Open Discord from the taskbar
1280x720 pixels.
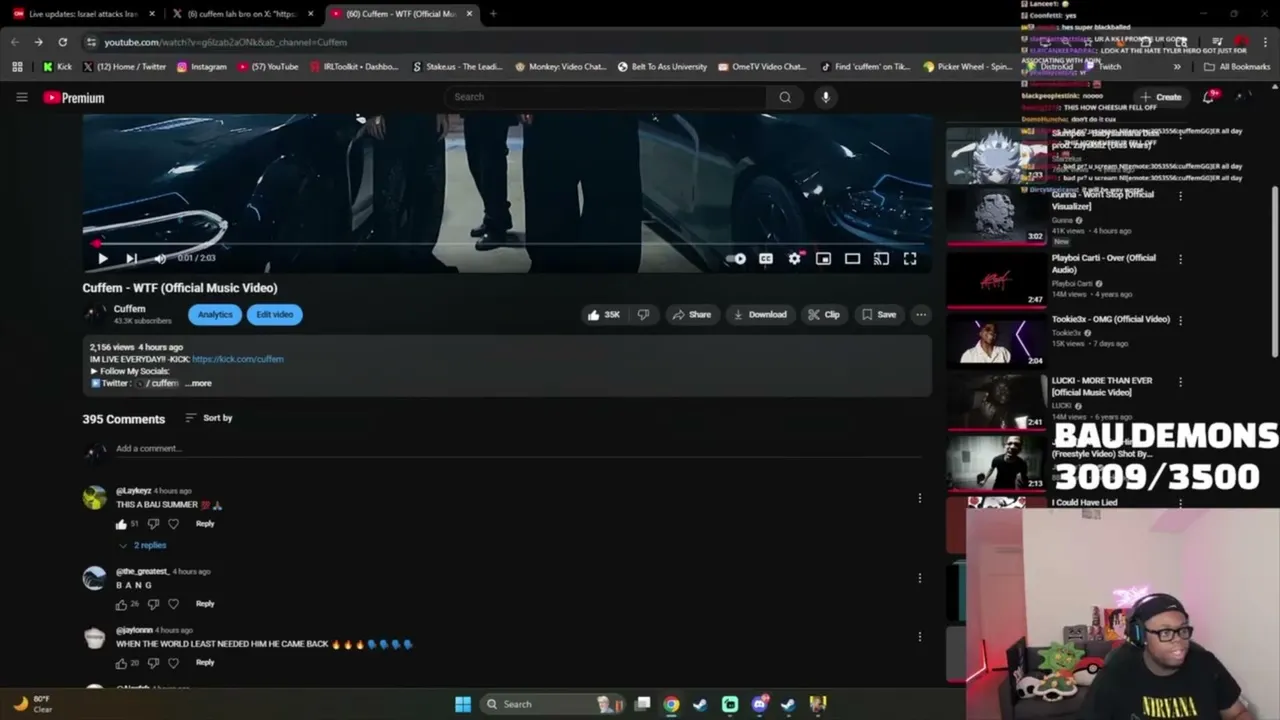[x=759, y=704]
